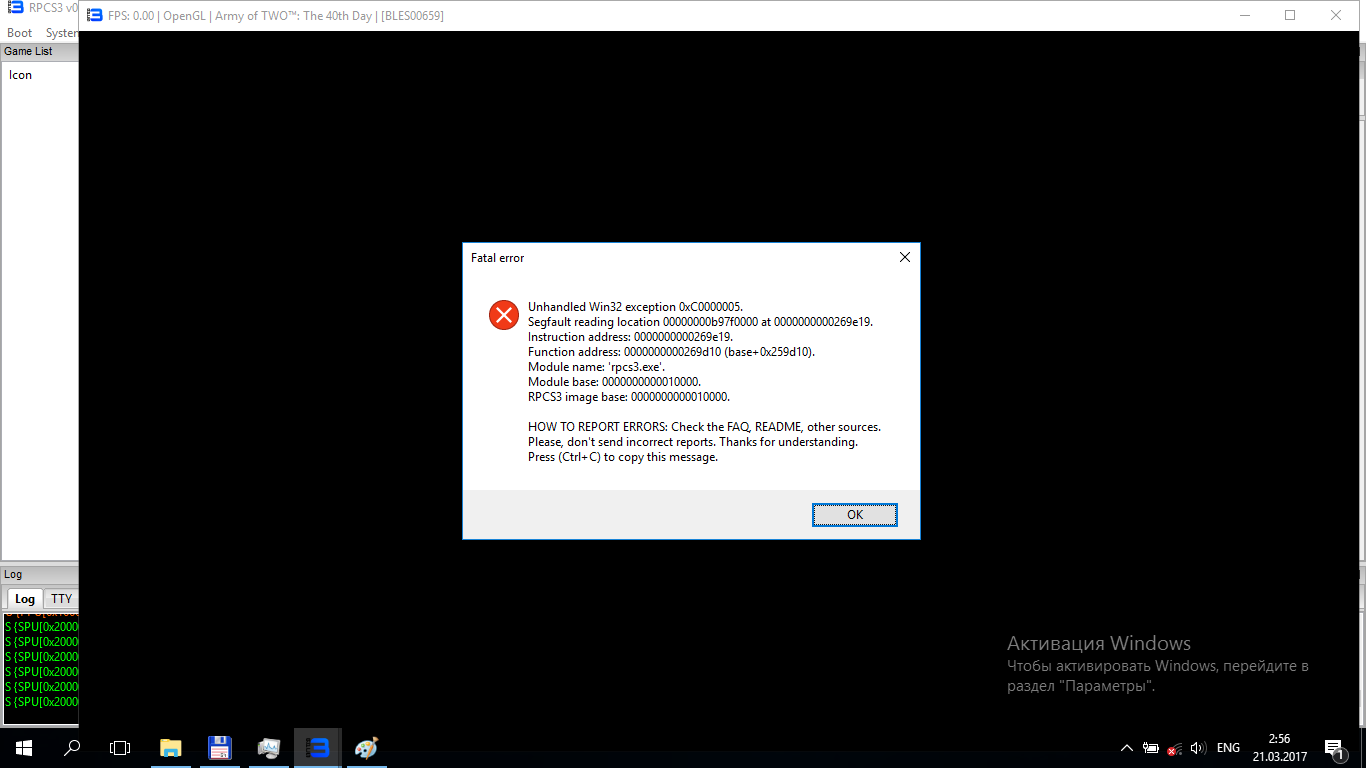Image resolution: width=1366 pixels, height=768 pixels.
Task: Open network status from the tray
Action: click(1175, 748)
